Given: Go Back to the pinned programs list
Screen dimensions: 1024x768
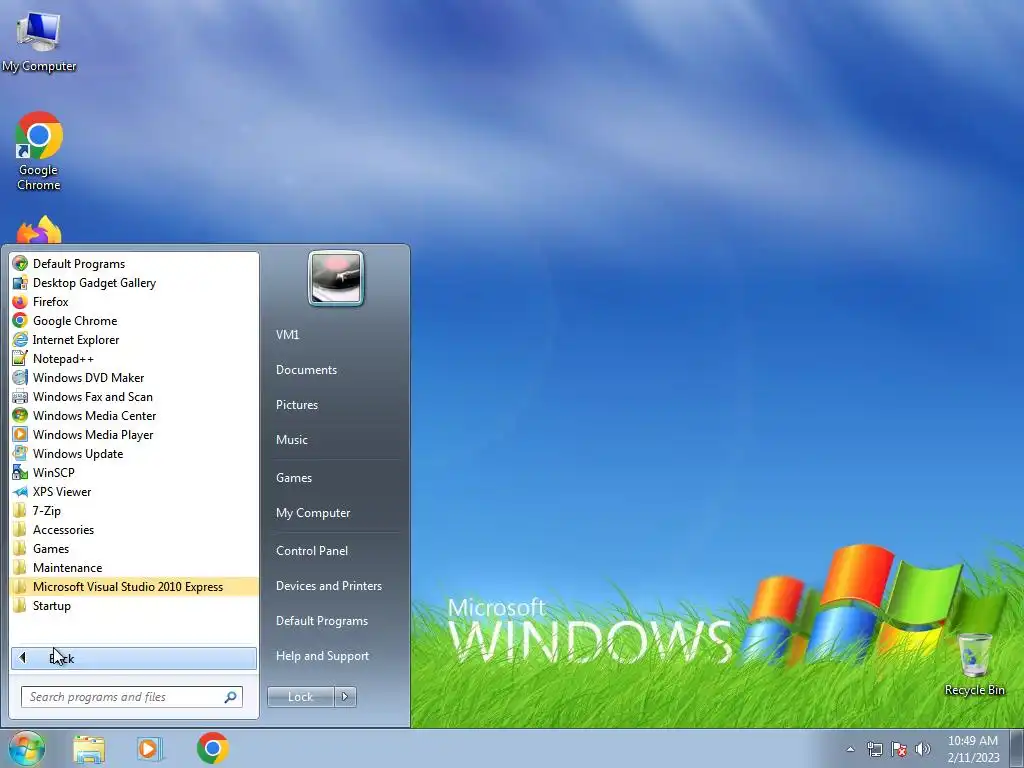Looking at the screenshot, I should point(134,658).
